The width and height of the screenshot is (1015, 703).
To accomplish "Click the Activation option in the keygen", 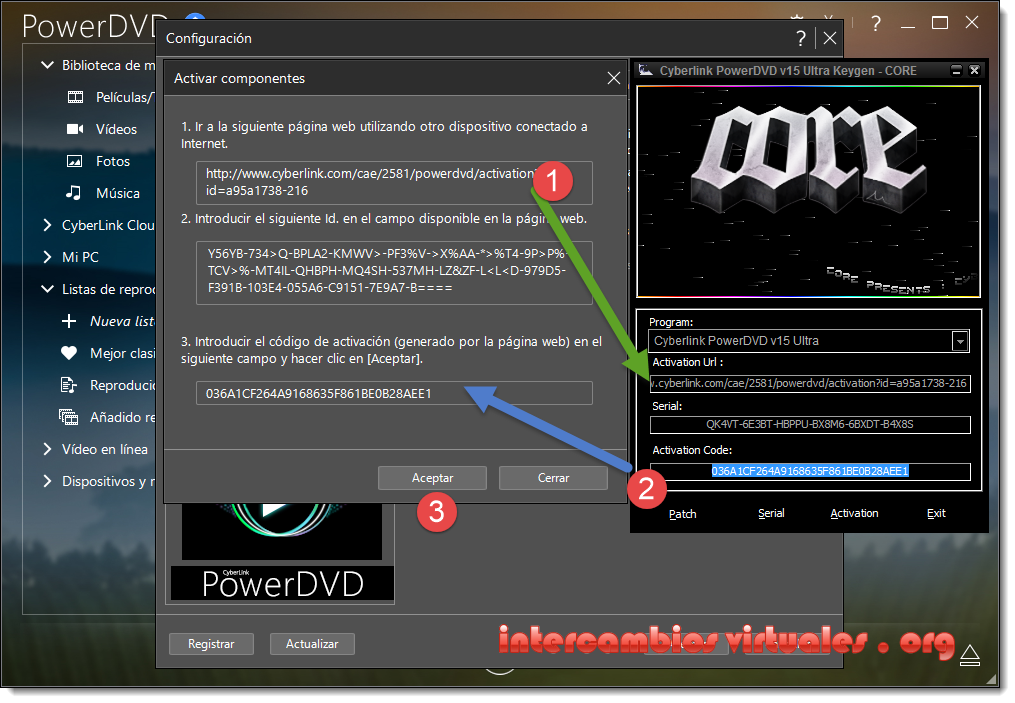I will [854, 513].
